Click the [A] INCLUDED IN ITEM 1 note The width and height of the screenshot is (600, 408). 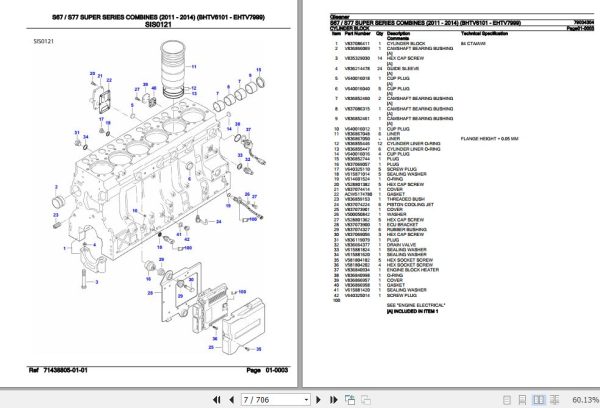point(412,311)
